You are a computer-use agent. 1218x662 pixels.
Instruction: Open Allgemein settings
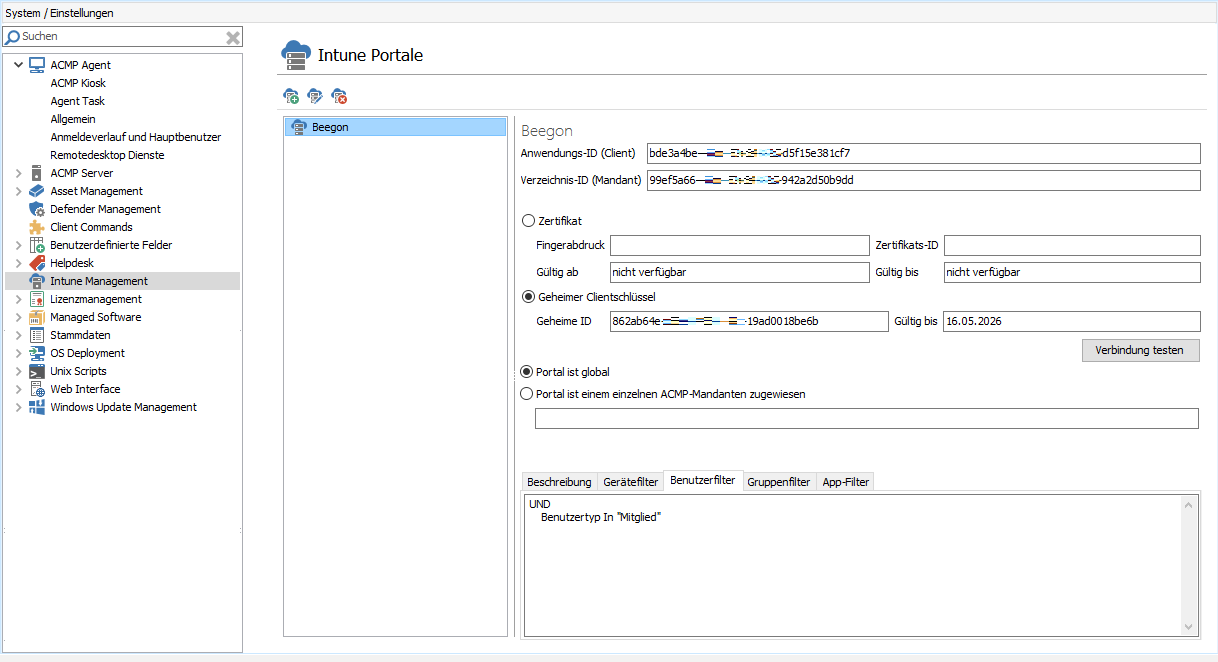[73, 119]
